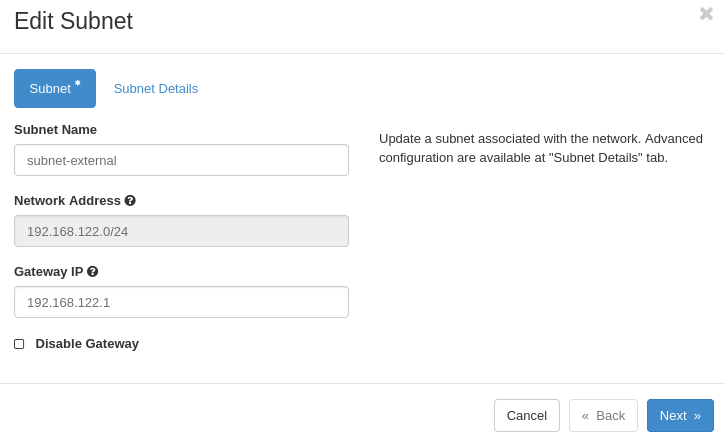
Task: Switch to the Subnet Details tab
Action: click(156, 88)
